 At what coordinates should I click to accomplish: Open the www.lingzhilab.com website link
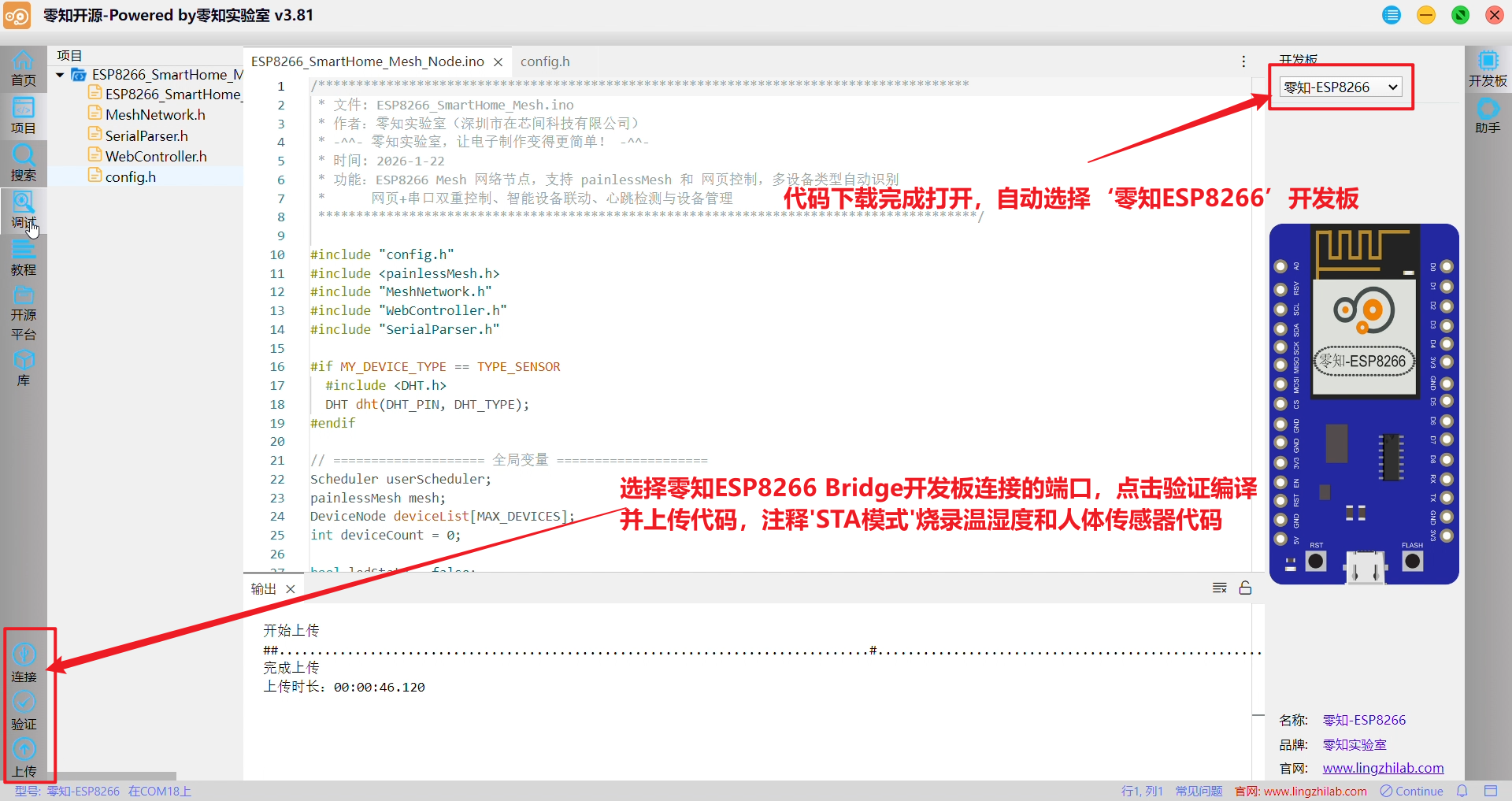pyautogui.click(x=1383, y=768)
